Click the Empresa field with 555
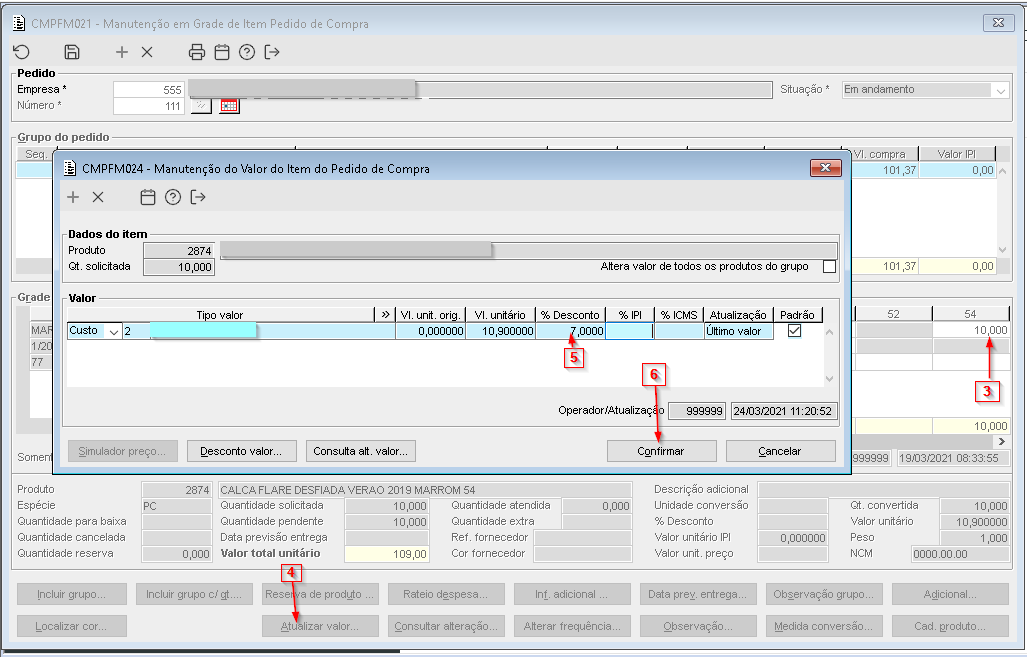Image resolution: width=1027 pixels, height=657 pixels. (149, 90)
